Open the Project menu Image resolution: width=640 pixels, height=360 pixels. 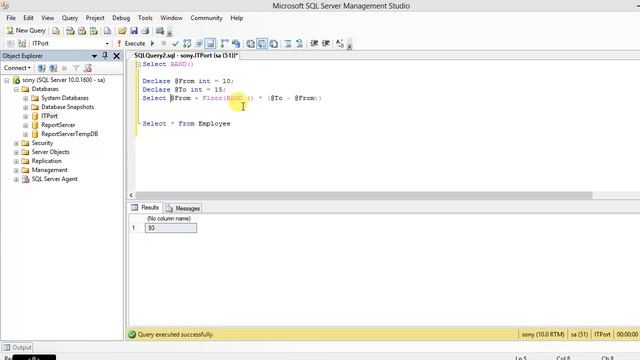(x=95, y=18)
